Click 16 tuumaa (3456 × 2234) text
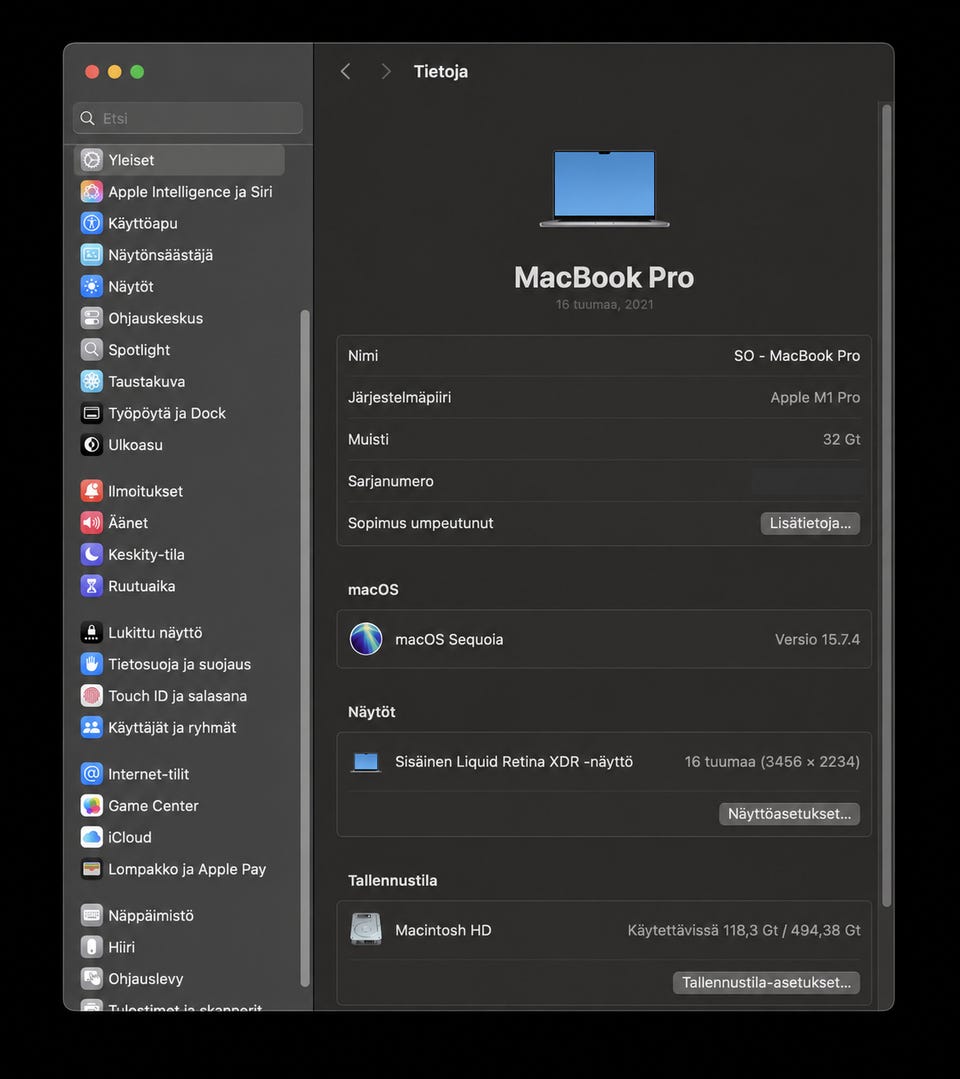This screenshot has height=1079, width=960. click(x=772, y=762)
